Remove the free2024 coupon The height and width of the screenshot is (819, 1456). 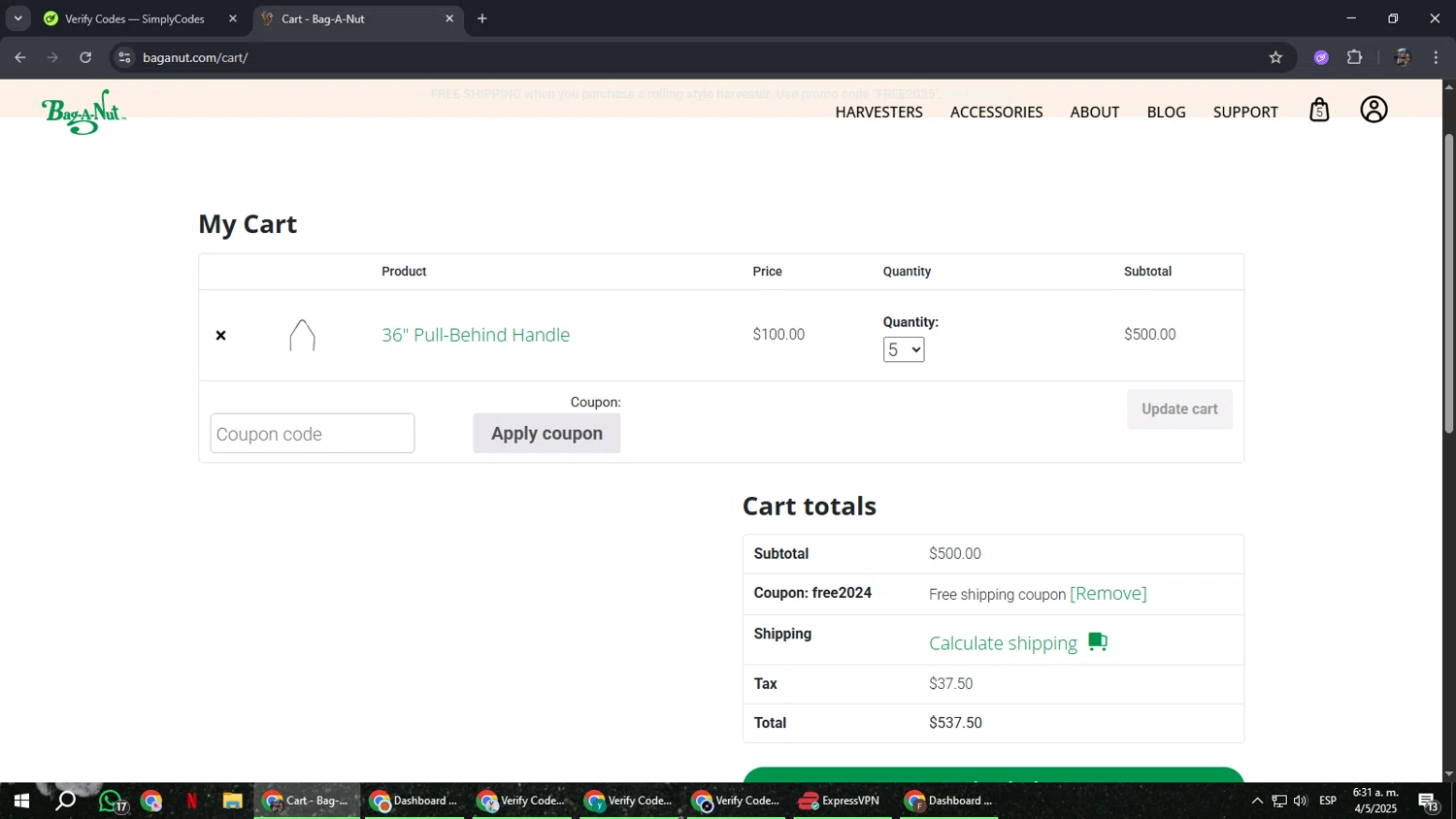1108,594
